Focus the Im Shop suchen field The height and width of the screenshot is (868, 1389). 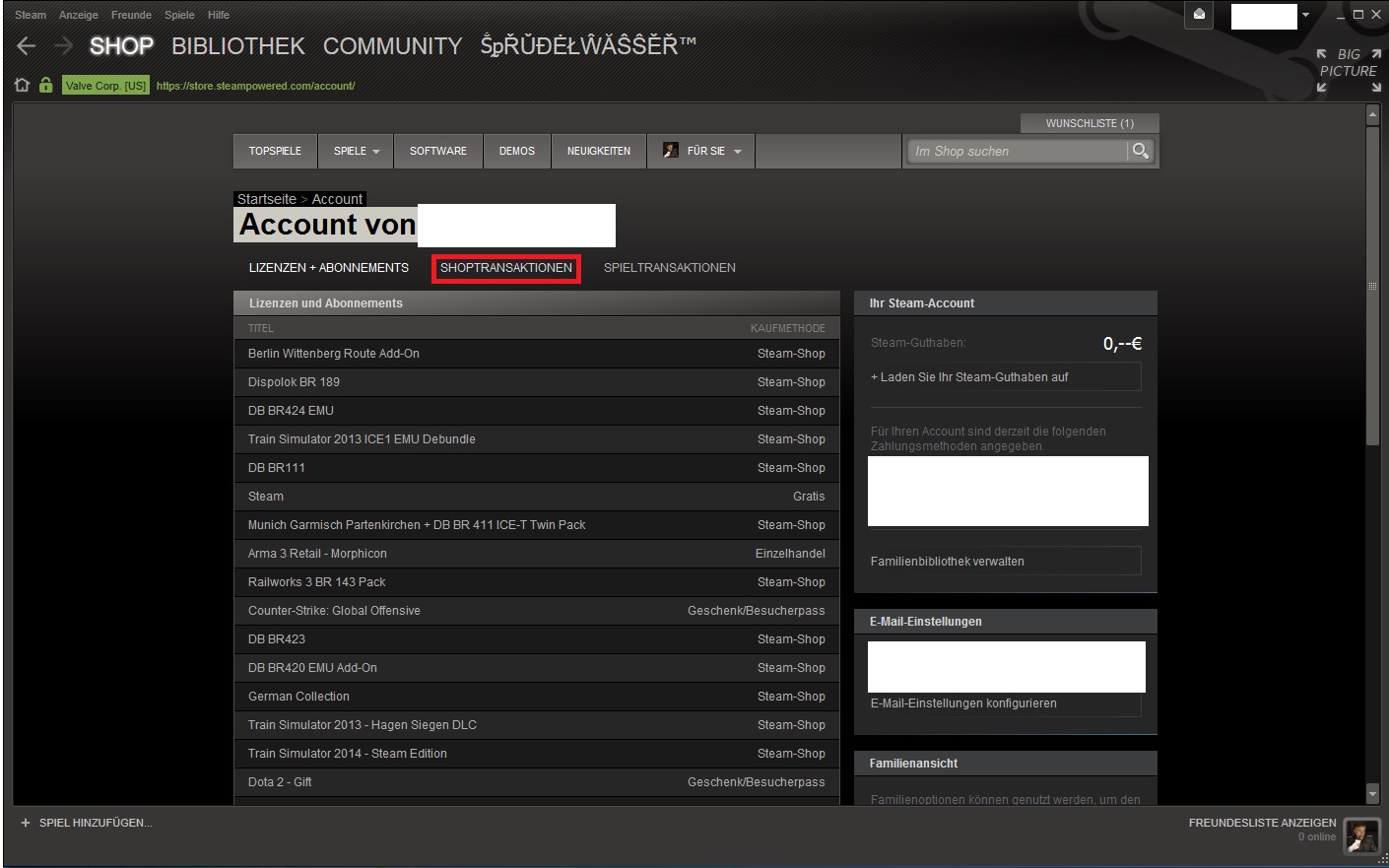pyautogui.click(x=1018, y=151)
